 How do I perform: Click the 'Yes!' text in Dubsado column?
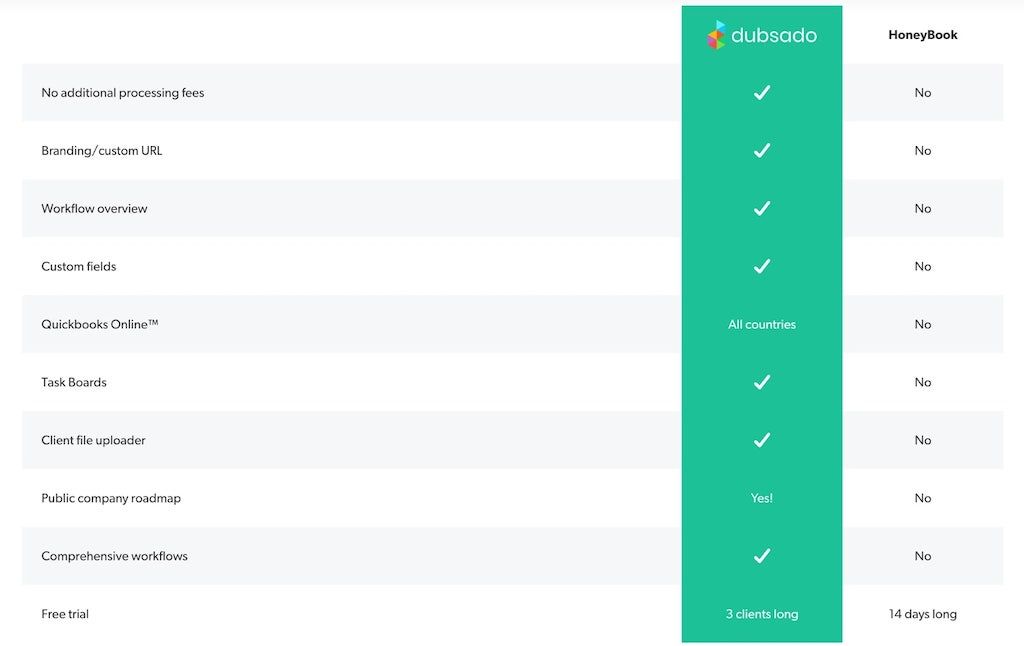coord(762,498)
